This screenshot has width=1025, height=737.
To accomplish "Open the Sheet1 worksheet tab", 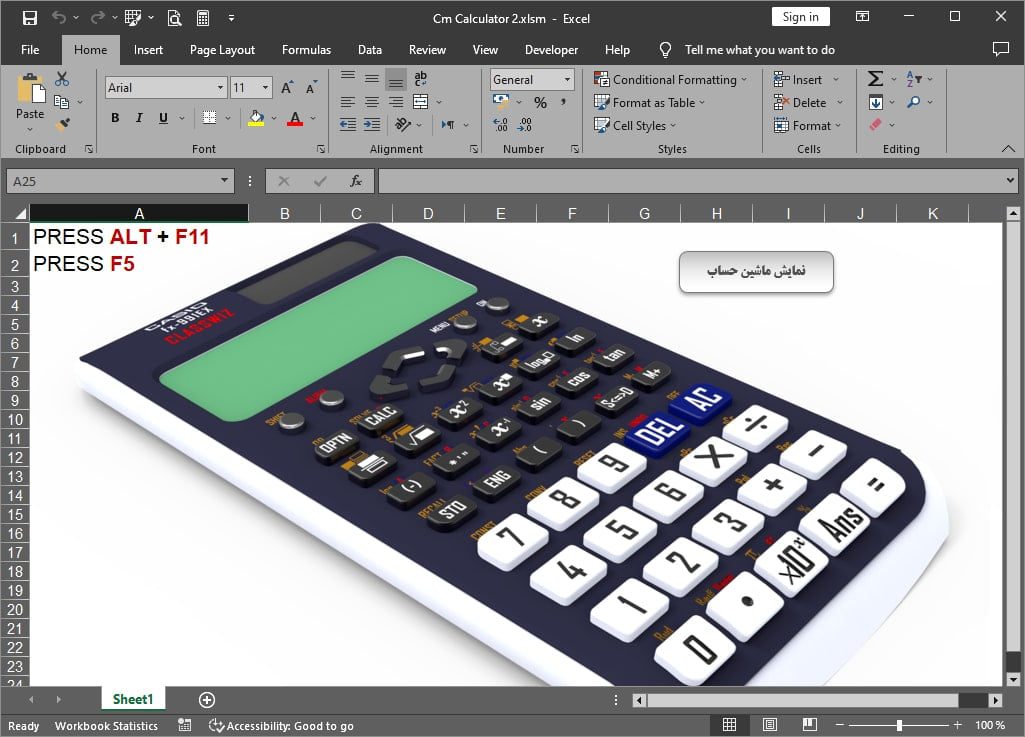I will click(133, 699).
